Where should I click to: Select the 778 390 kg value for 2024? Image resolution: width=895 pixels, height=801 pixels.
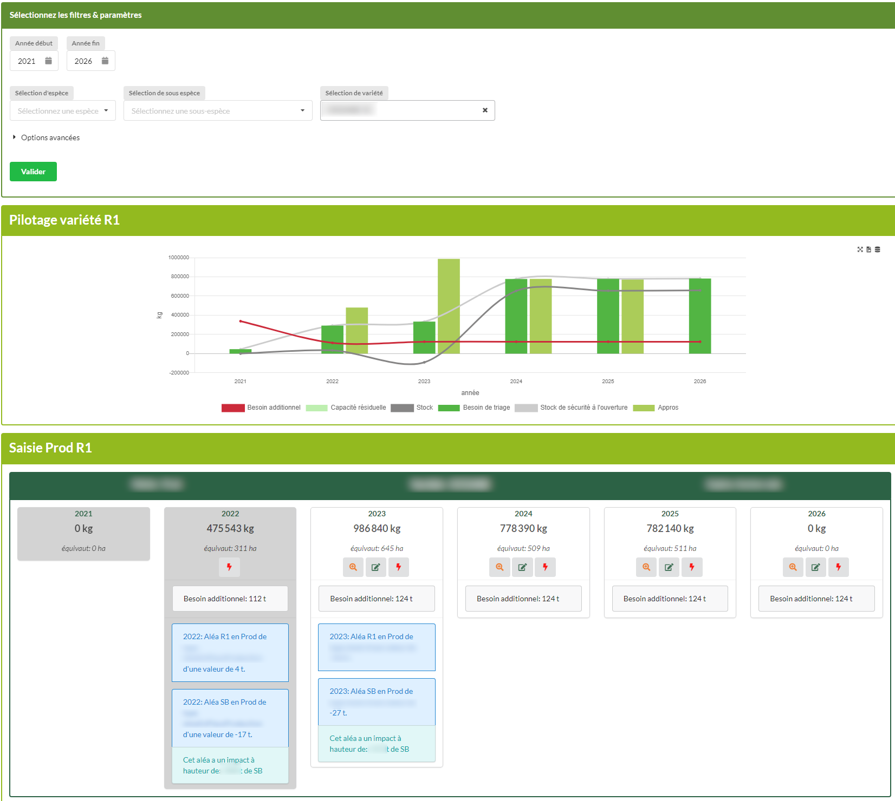(523, 529)
